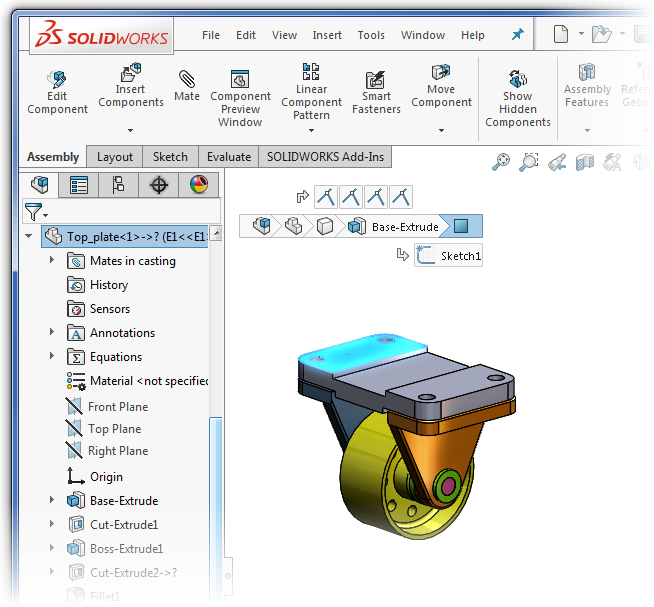Expand the Mates in casting node

52,261
